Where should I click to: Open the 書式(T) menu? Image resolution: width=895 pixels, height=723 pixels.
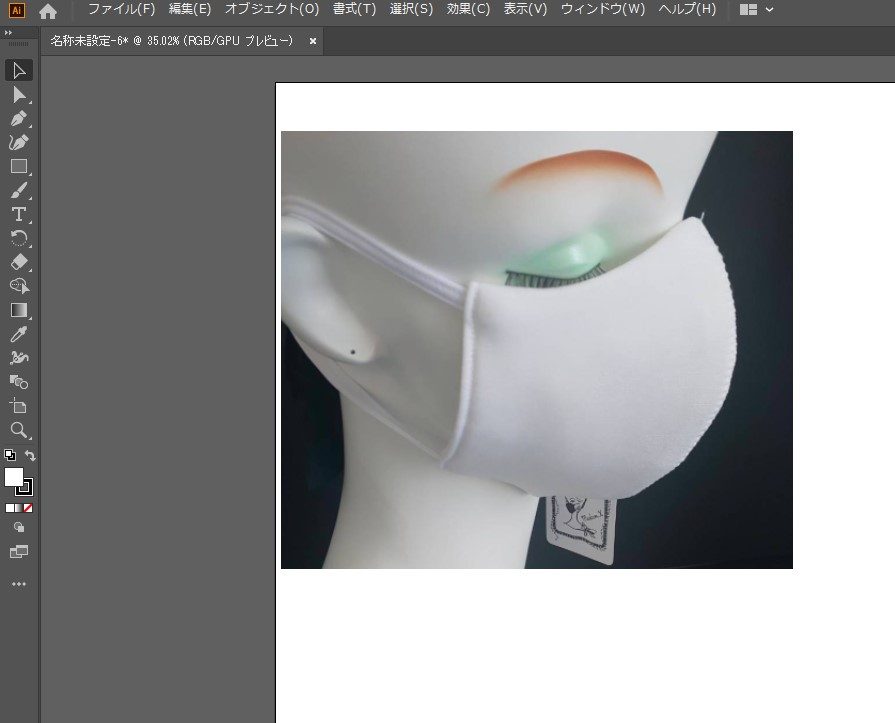(x=354, y=9)
